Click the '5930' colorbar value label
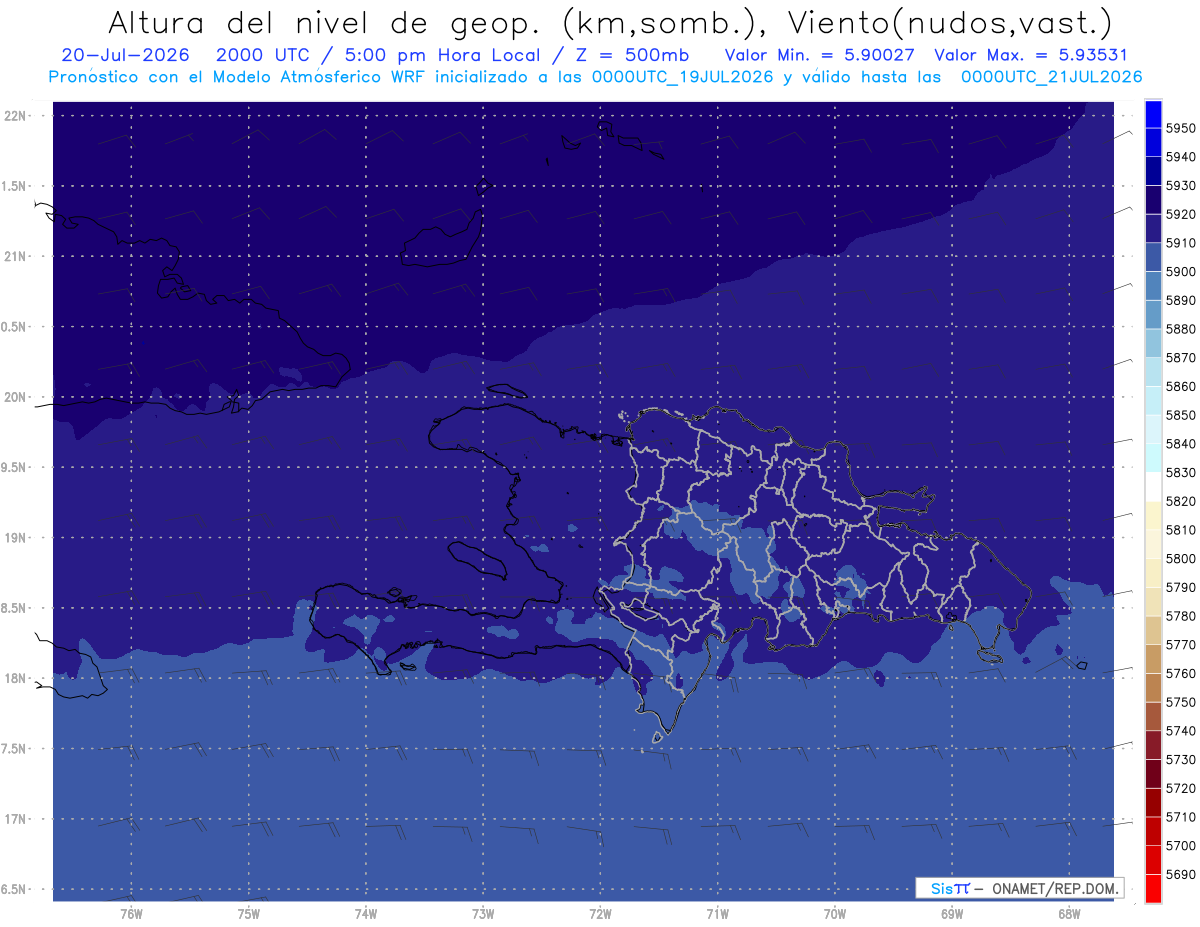1200x927 pixels. tap(1181, 185)
